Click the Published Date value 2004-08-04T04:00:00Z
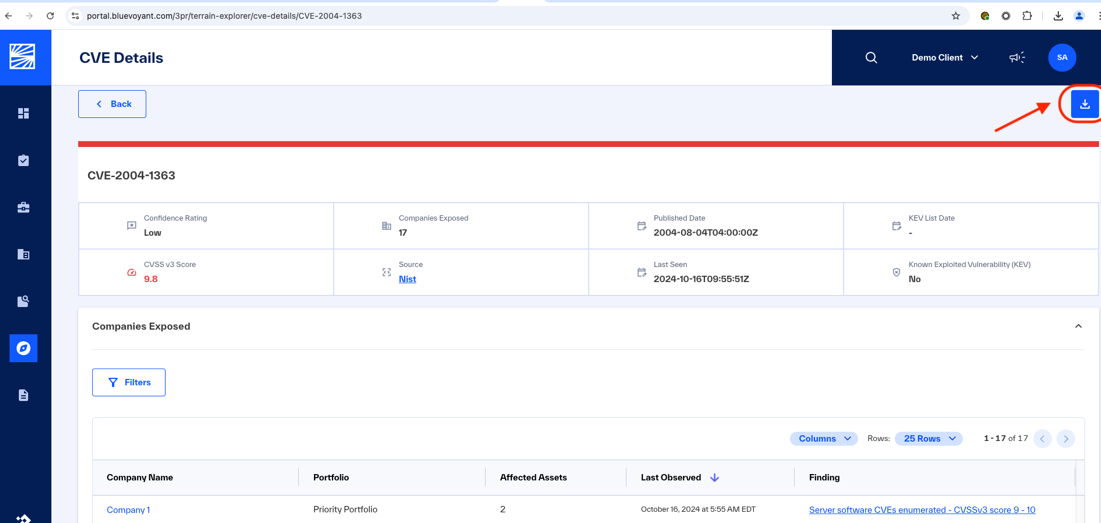Viewport: 1101px width, 523px height. click(706, 232)
